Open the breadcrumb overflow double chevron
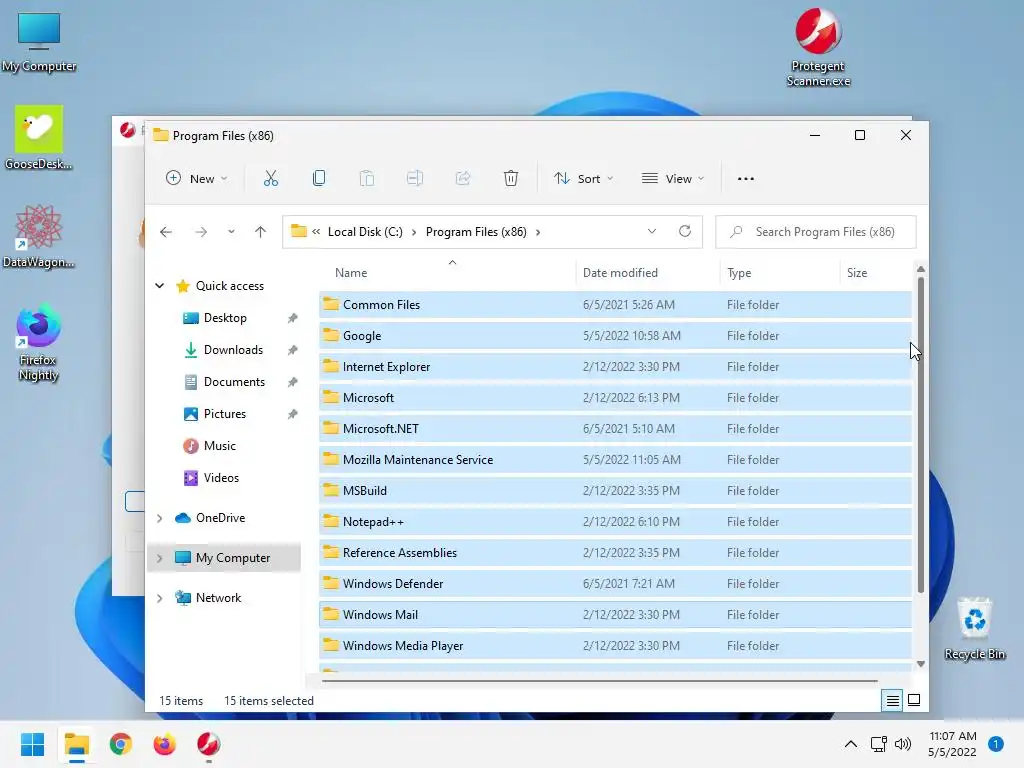 (316, 231)
